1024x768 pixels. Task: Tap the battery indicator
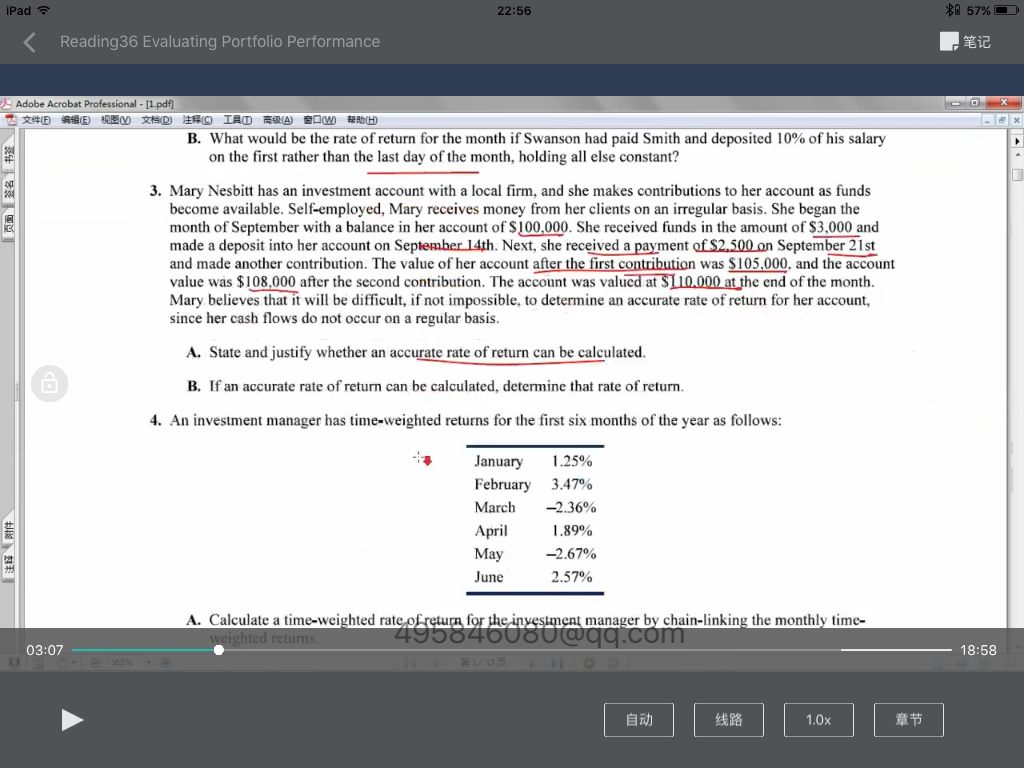[1006, 10]
